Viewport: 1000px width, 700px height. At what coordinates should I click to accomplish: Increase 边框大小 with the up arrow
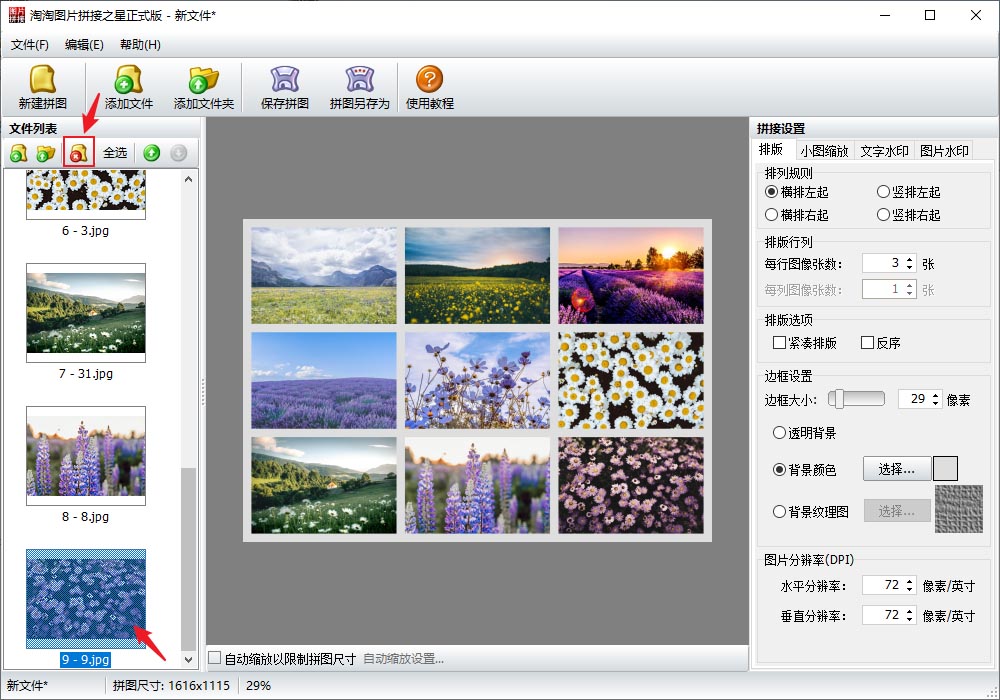(936, 395)
